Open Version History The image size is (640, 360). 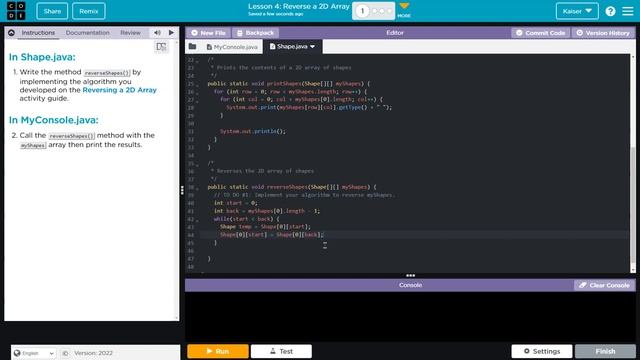[x=603, y=33]
